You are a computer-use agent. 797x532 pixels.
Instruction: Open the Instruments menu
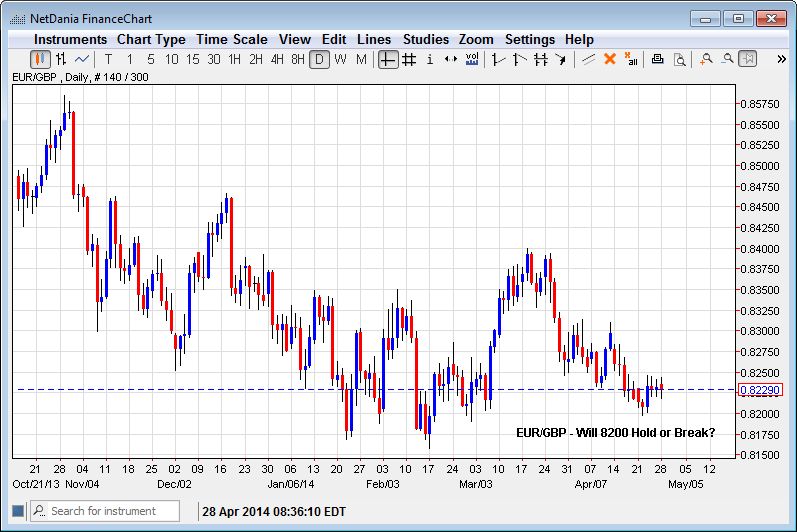[x=70, y=39]
